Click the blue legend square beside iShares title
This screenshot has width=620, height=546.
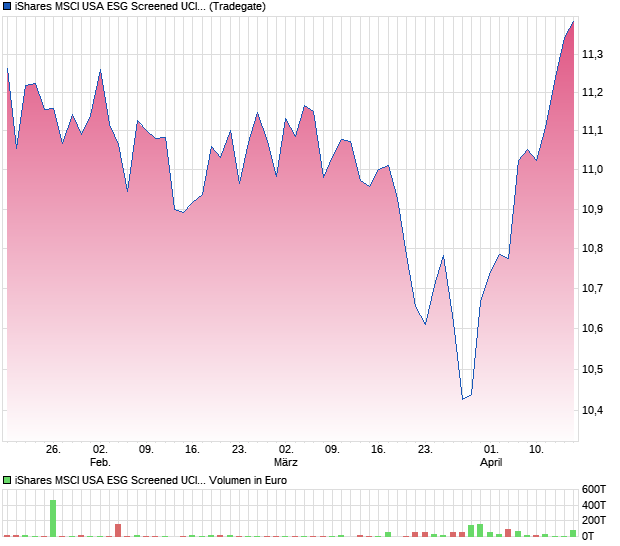tap(8, 6)
